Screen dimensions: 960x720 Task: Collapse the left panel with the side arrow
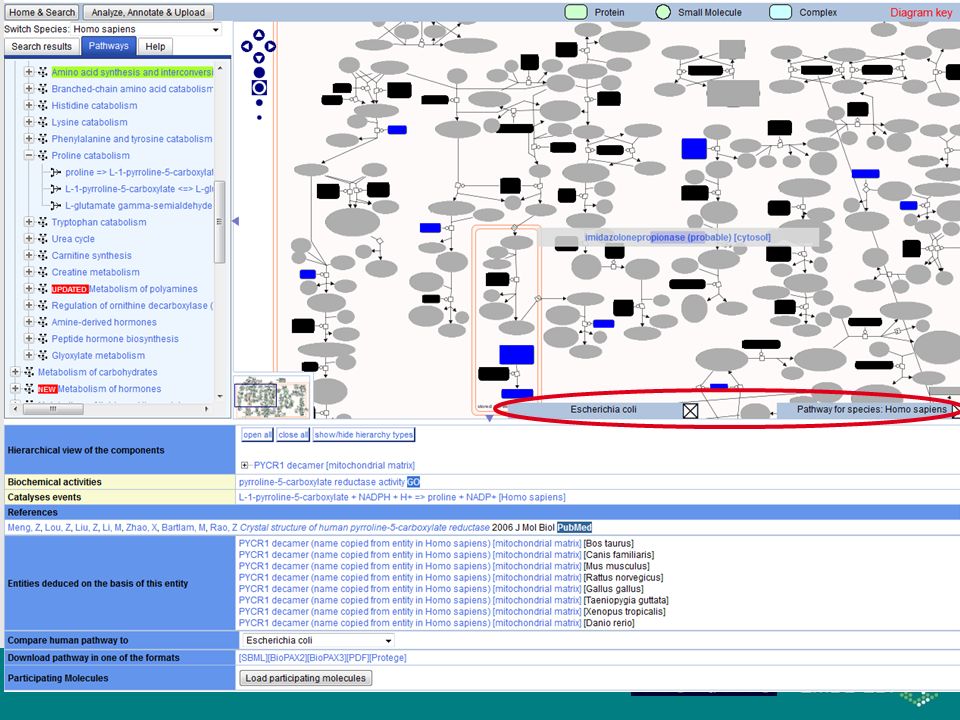(235, 221)
